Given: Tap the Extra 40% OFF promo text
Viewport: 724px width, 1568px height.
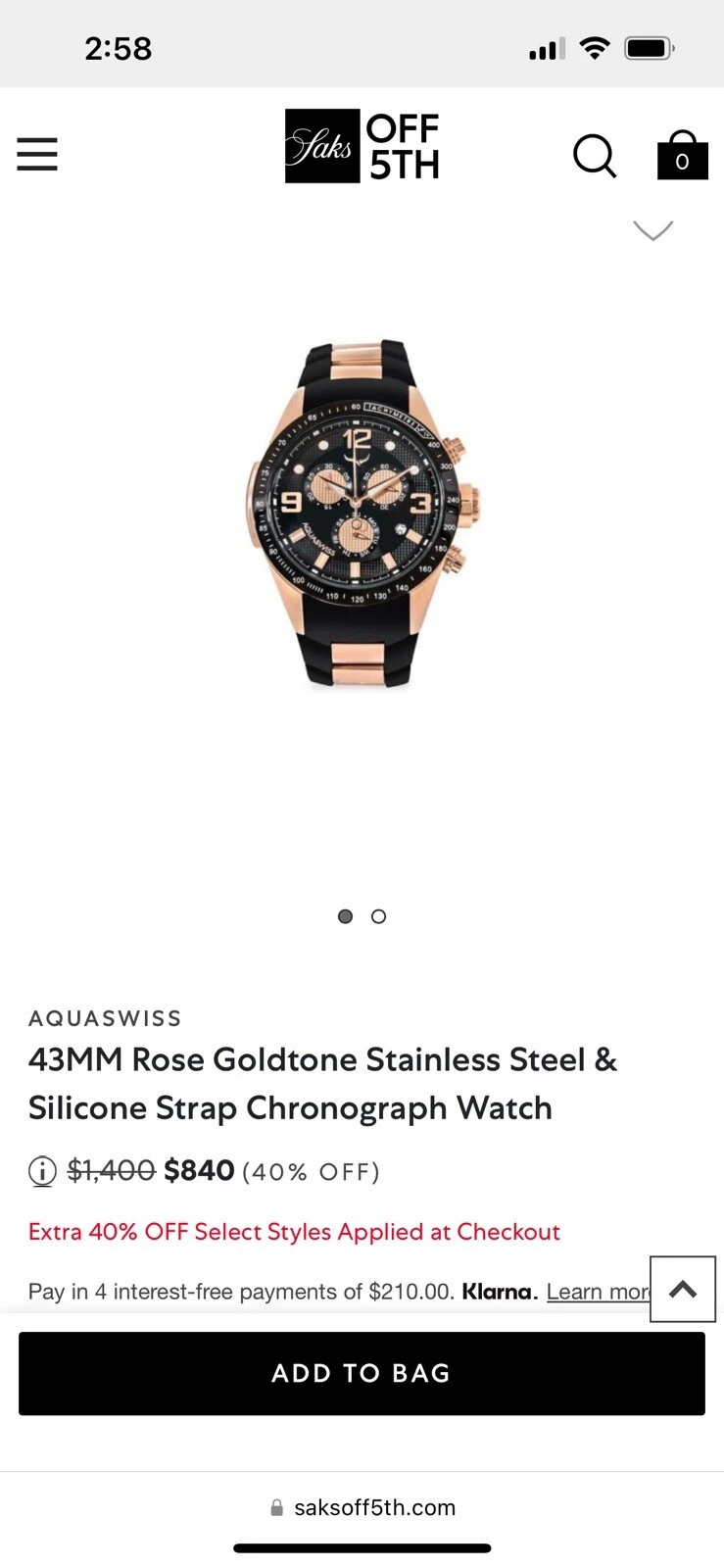Looking at the screenshot, I should 294,1232.
